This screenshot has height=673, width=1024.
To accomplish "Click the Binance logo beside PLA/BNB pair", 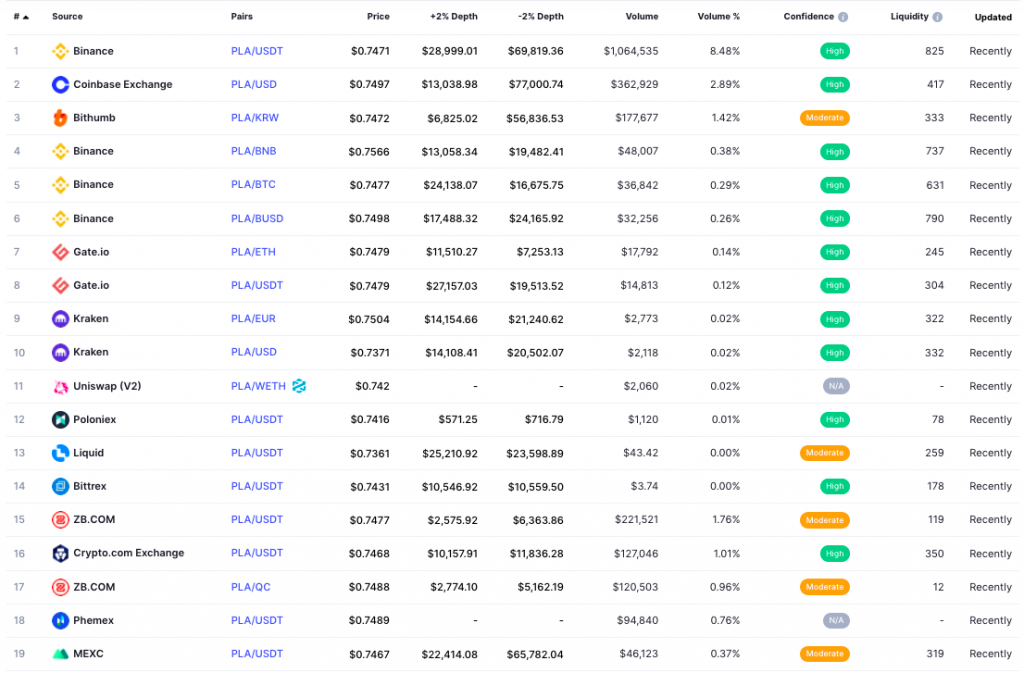I will click(60, 151).
